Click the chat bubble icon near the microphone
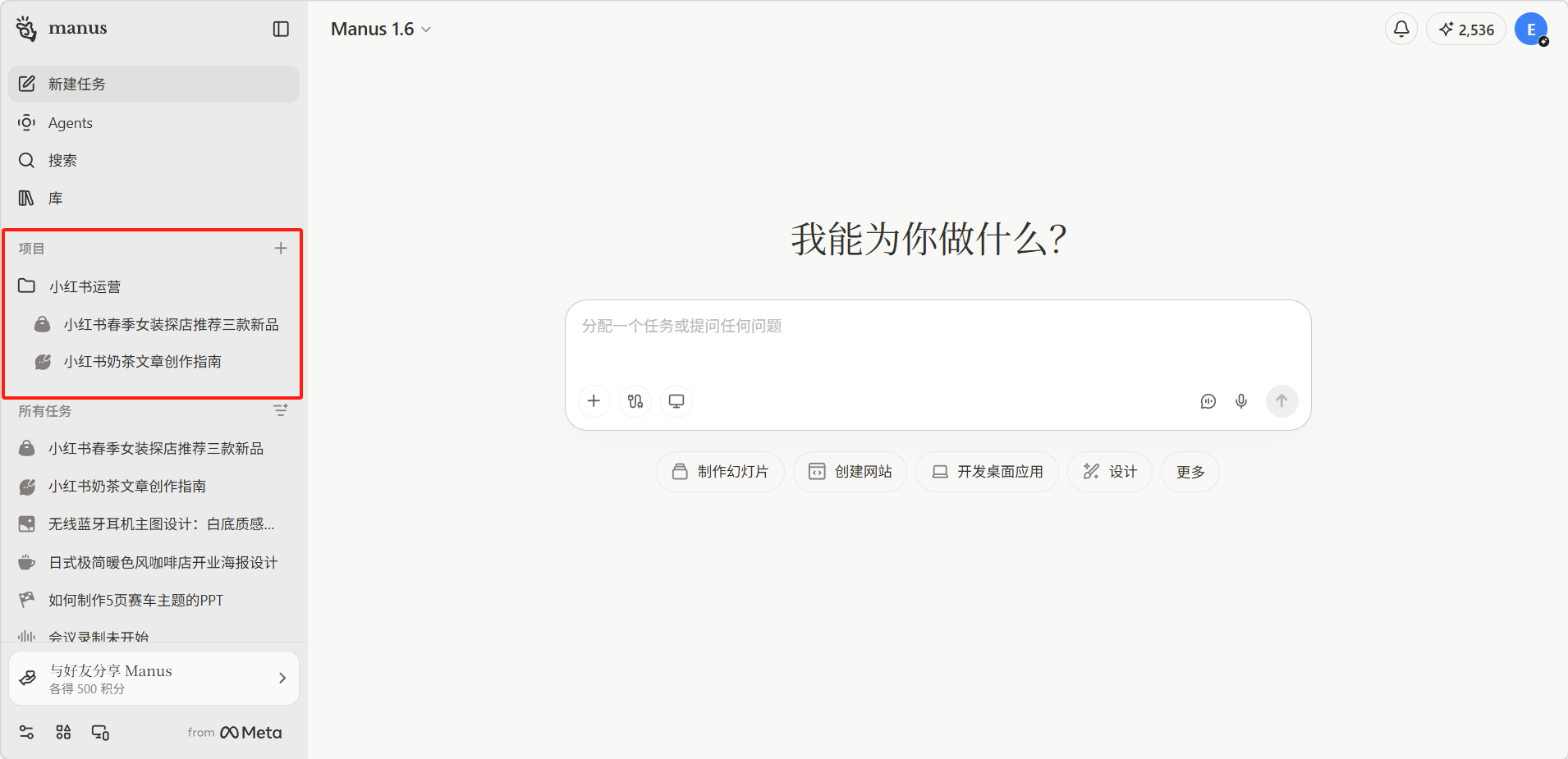The height and width of the screenshot is (759, 1568). pos(1208,401)
